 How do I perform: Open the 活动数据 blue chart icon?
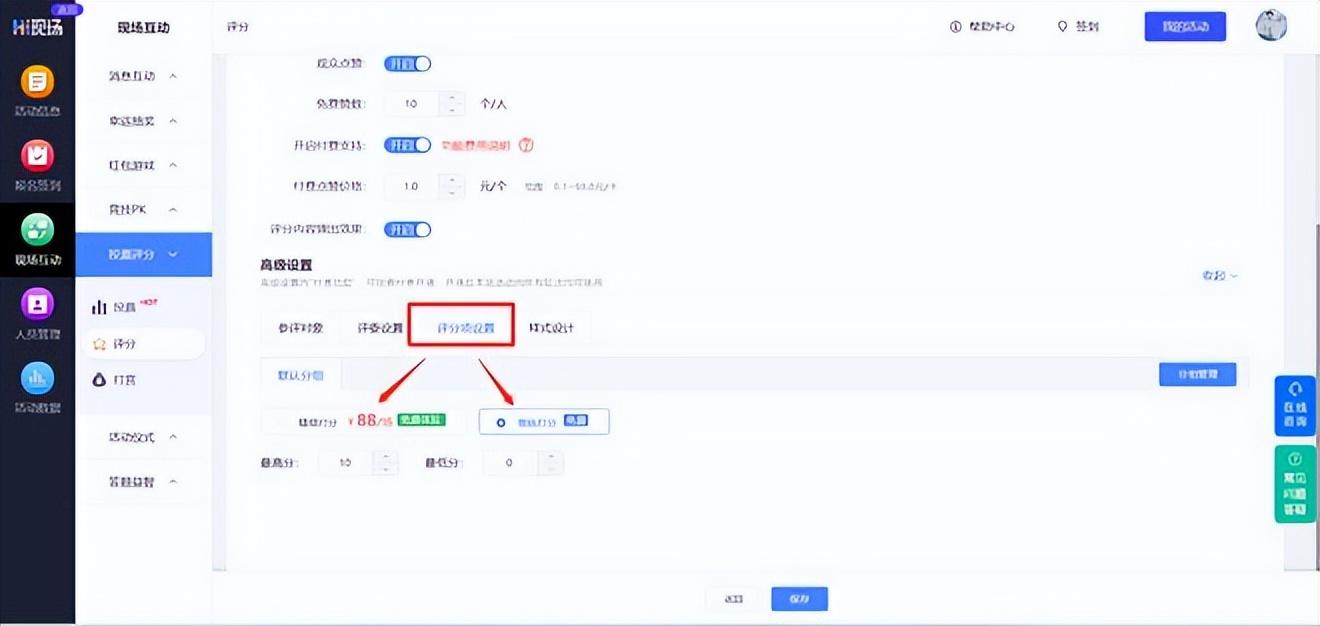click(37, 379)
